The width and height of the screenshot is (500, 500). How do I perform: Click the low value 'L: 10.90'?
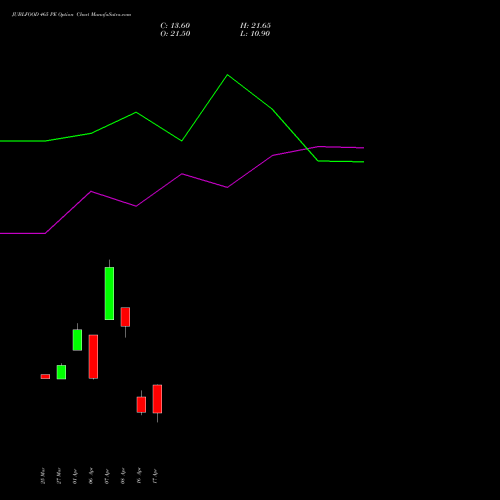click(x=255, y=34)
